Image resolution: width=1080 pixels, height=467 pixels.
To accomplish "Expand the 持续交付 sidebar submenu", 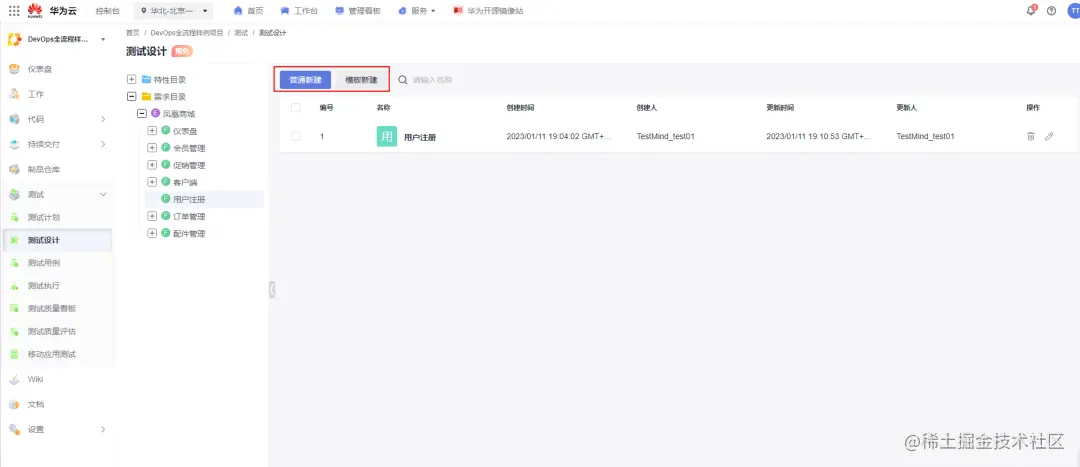I will tap(103, 144).
